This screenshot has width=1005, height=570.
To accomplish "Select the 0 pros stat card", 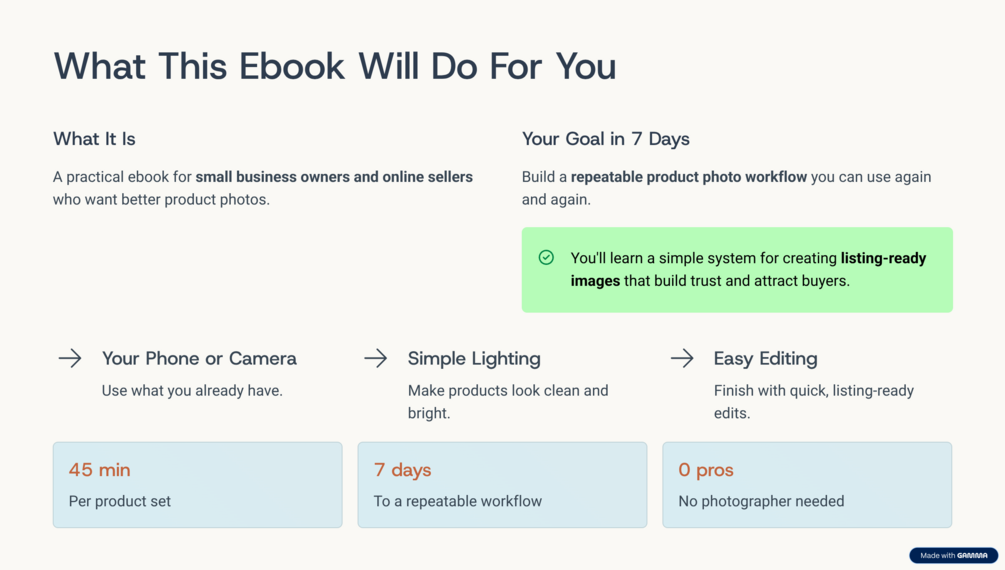I will (807, 485).
